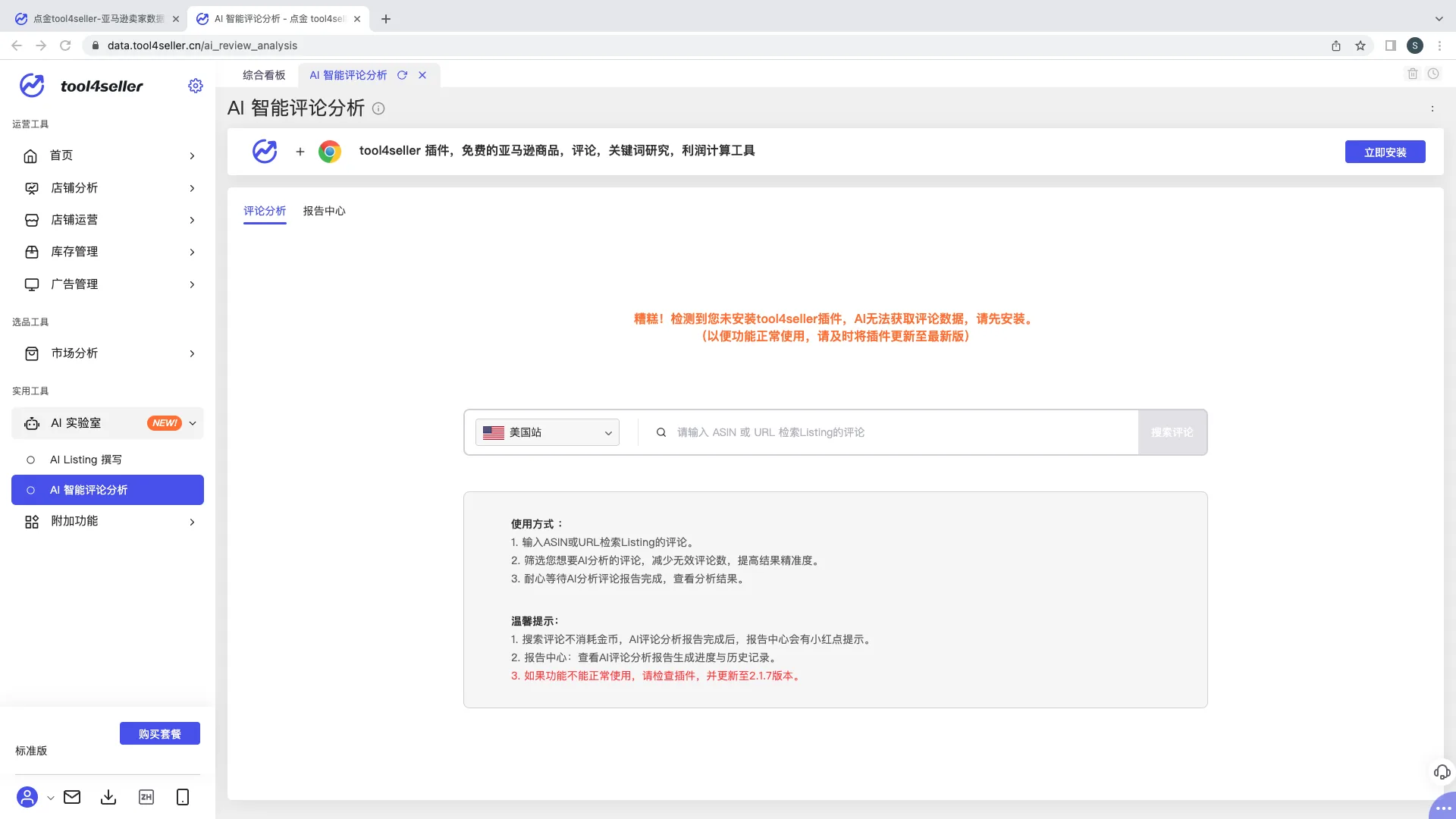1456x819 pixels.
Task: Expand 店铺分析 sidebar menu
Action: pos(108,188)
